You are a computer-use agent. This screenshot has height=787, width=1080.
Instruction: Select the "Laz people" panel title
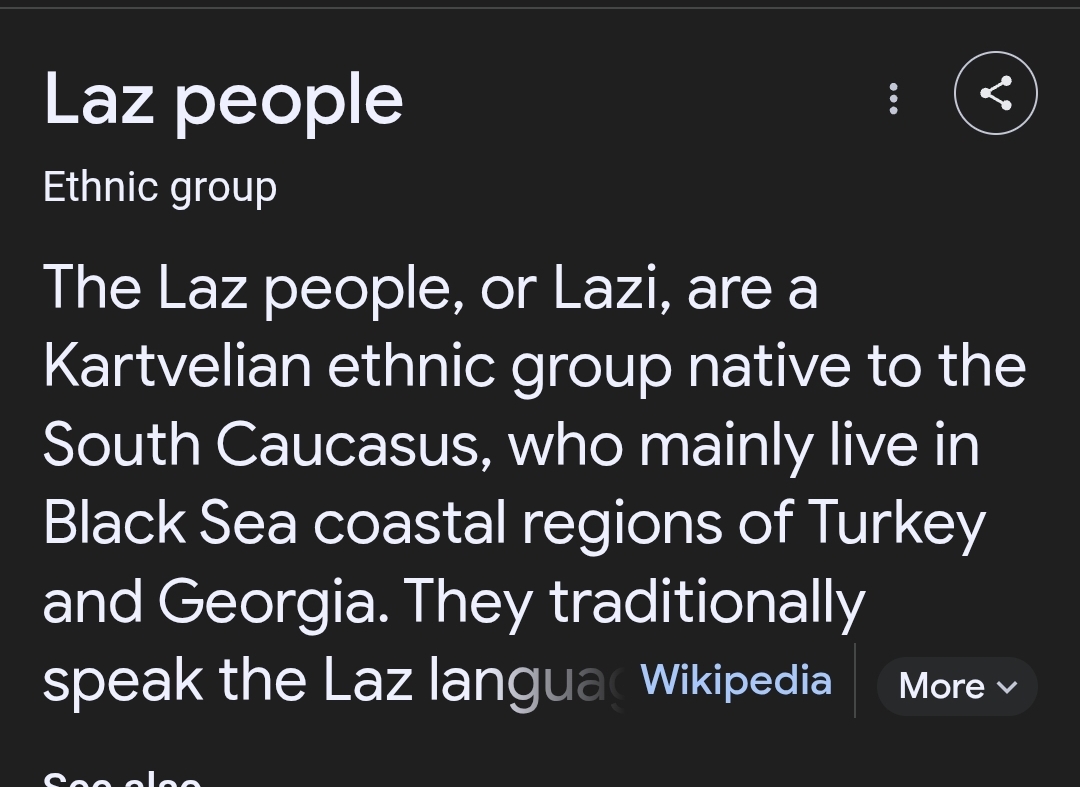coord(223,101)
